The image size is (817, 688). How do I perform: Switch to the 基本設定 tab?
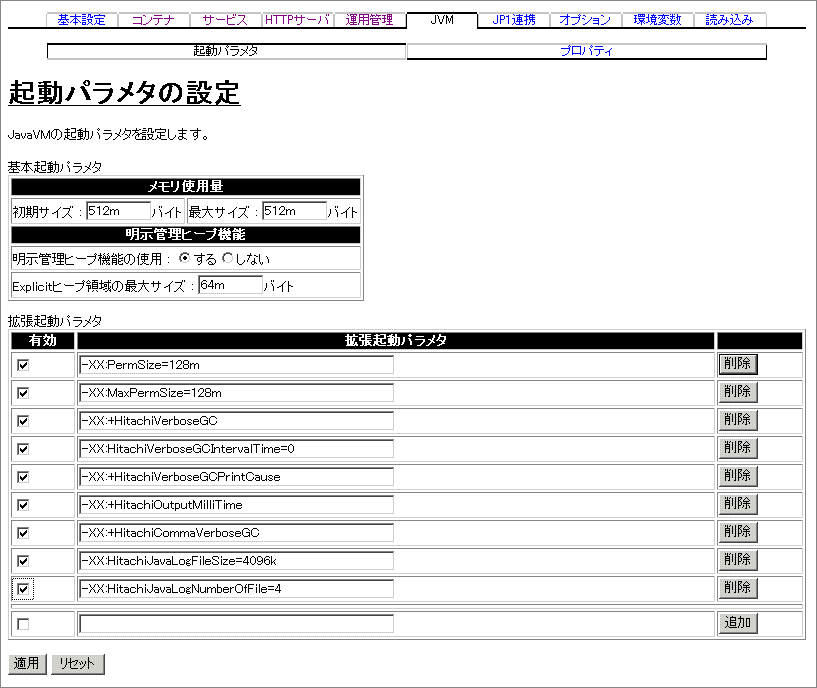coord(81,19)
